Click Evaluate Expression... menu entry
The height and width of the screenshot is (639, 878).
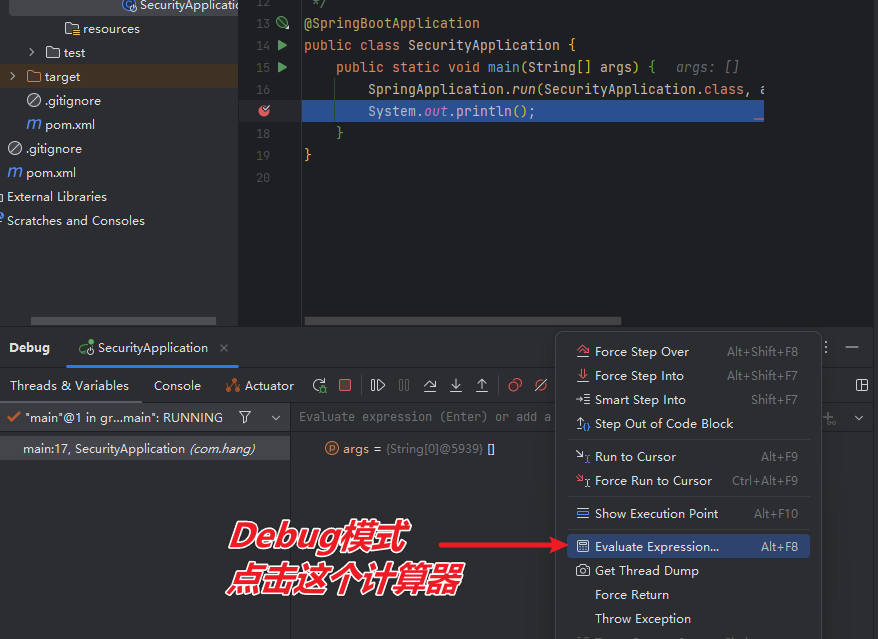tap(688, 547)
